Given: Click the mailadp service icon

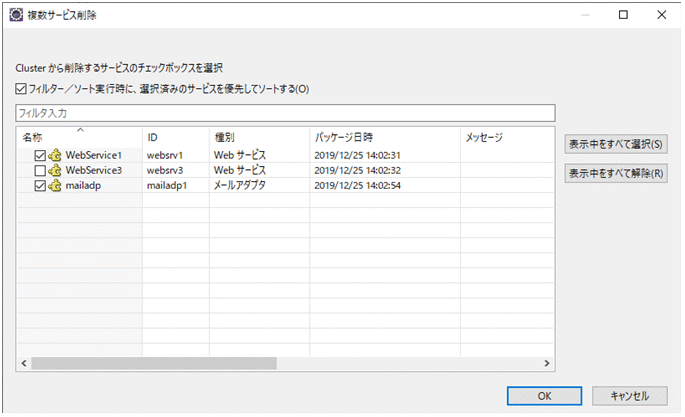Looking at the screenshot, I should click(x=55, y=186).
